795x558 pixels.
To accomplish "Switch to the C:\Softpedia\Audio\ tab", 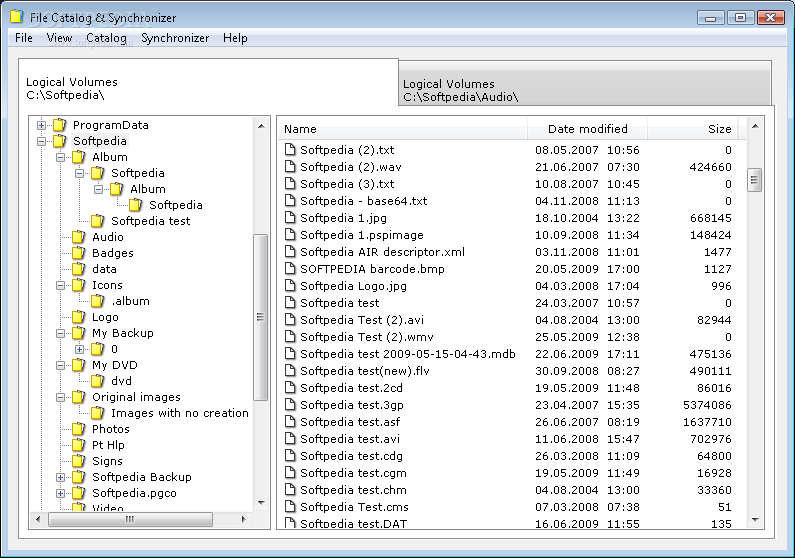I will [585, 84].
